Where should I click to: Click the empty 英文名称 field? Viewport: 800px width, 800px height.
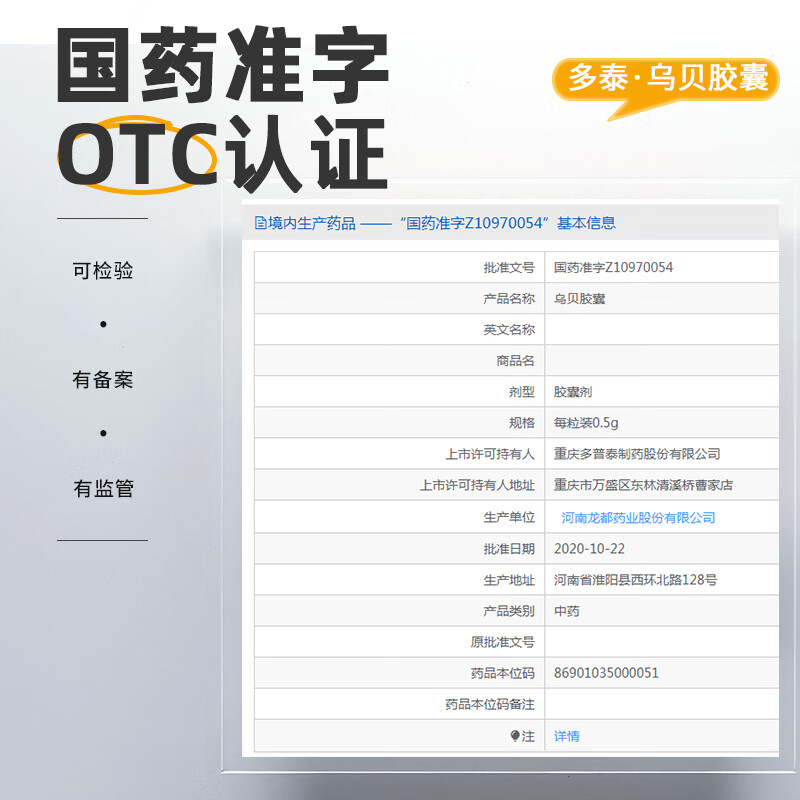[650, 329]
